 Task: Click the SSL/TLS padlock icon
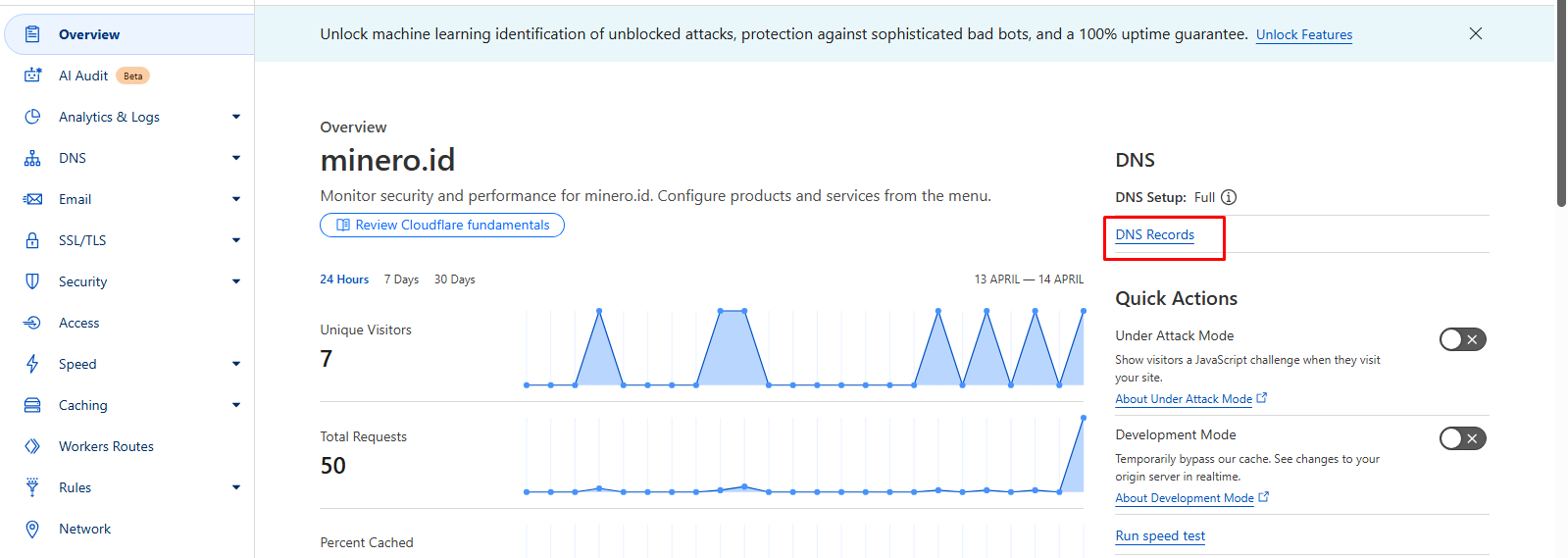click(32, 240)
